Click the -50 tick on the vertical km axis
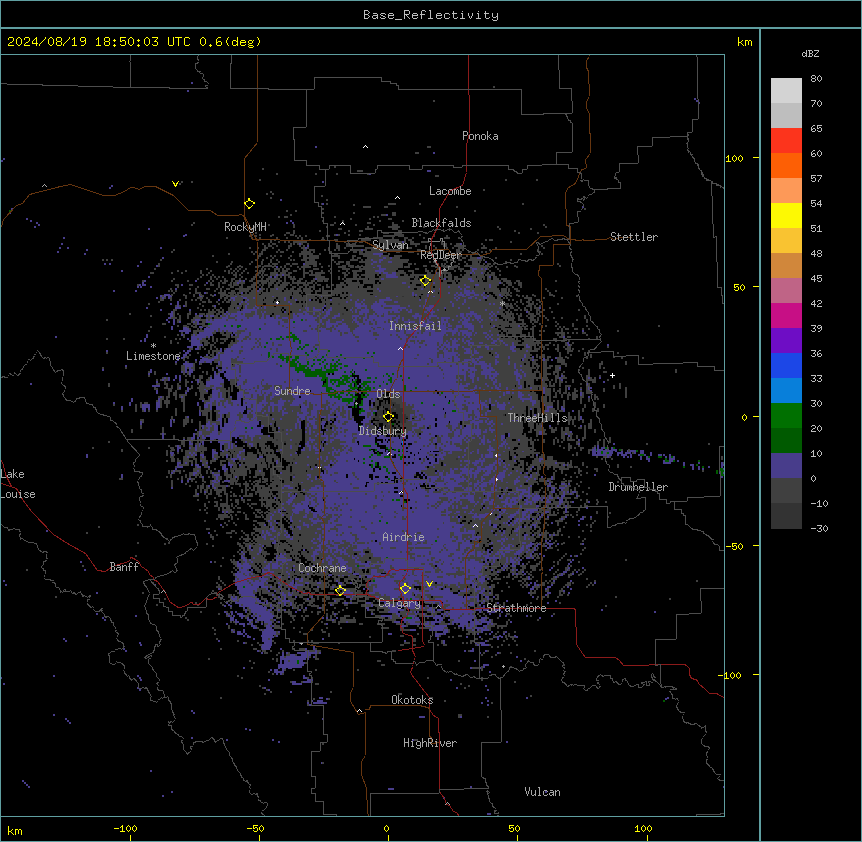This screenshot has height=842, width=862. (x=734, y=546)
